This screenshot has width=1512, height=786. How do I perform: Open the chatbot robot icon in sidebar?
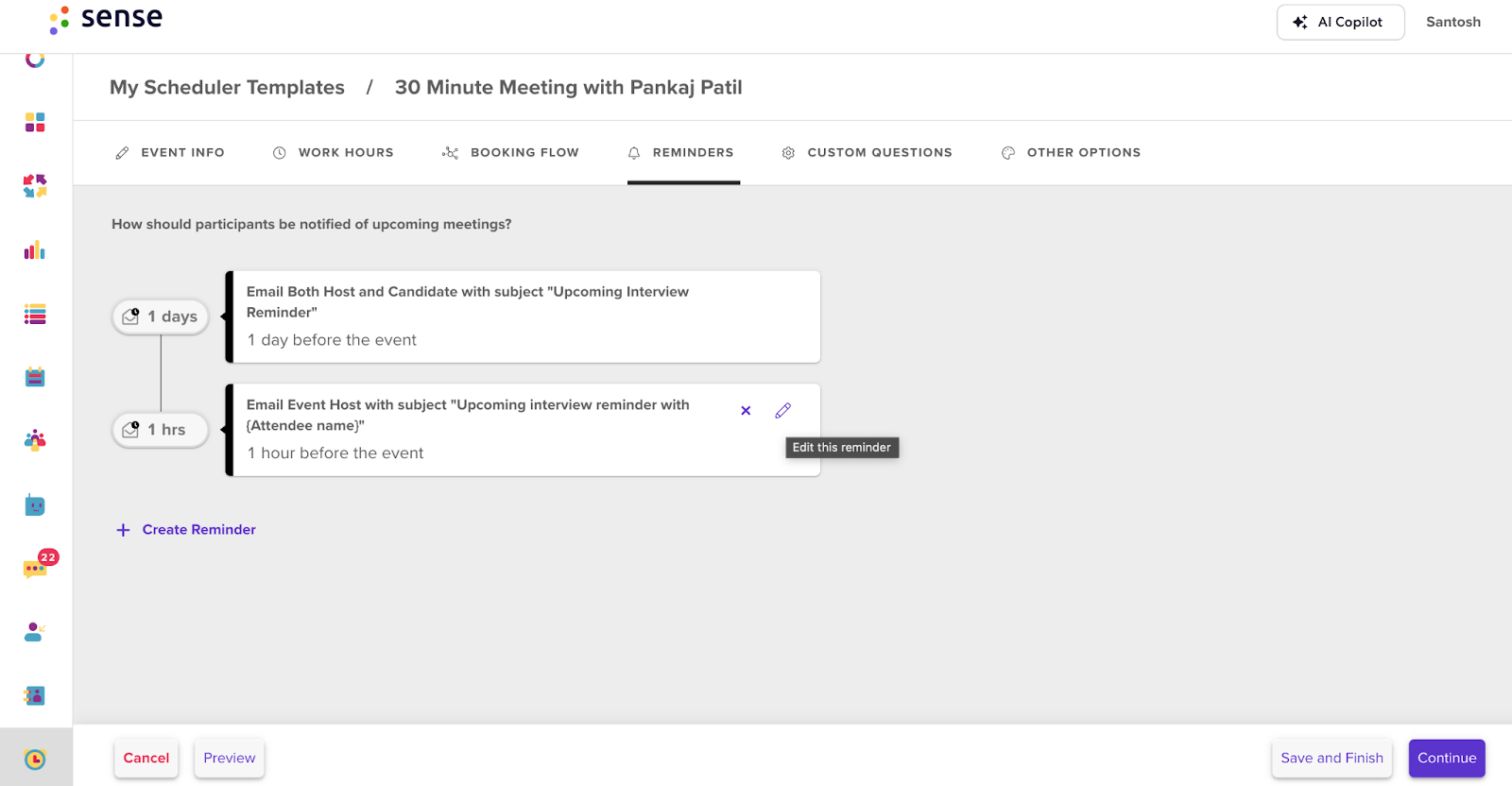click(35, 505)
